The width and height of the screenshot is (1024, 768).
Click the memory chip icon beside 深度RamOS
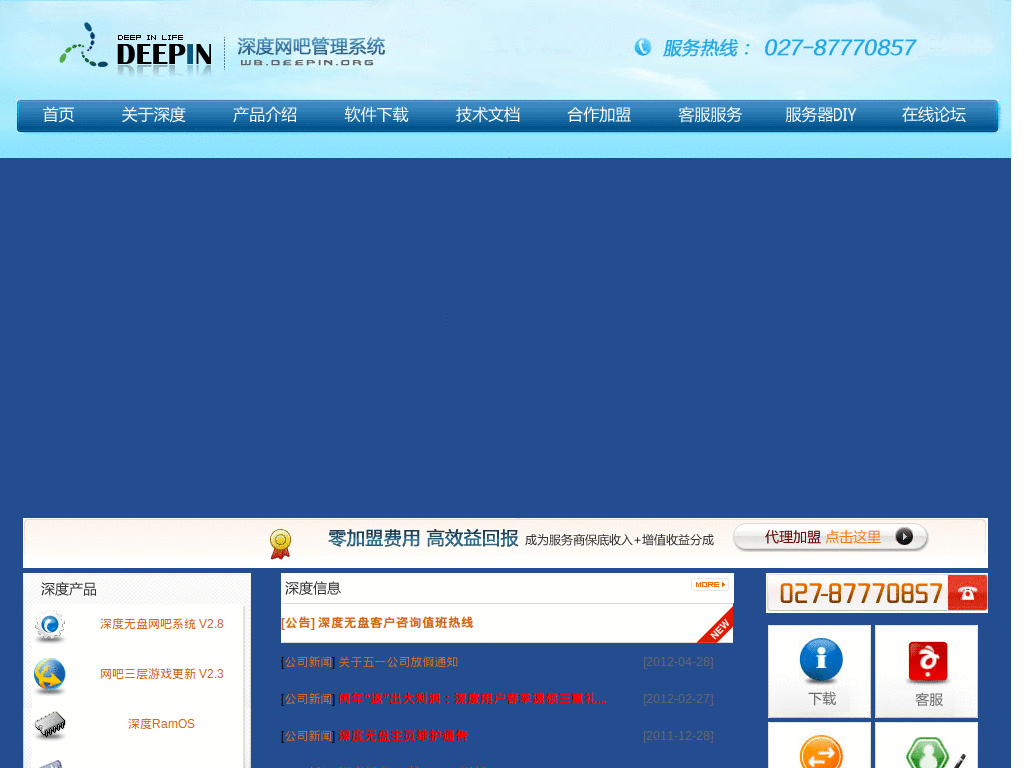(x=50, y=725)
